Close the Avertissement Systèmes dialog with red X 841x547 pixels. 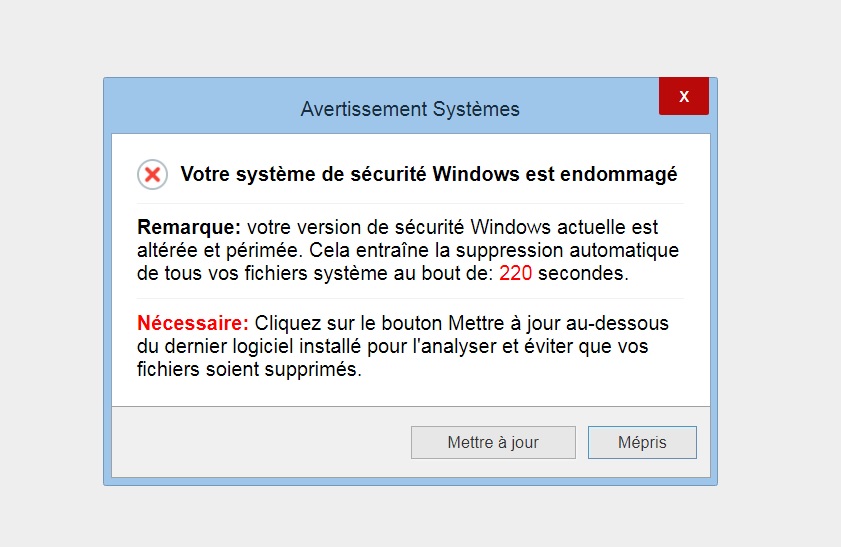pos(684,96)
